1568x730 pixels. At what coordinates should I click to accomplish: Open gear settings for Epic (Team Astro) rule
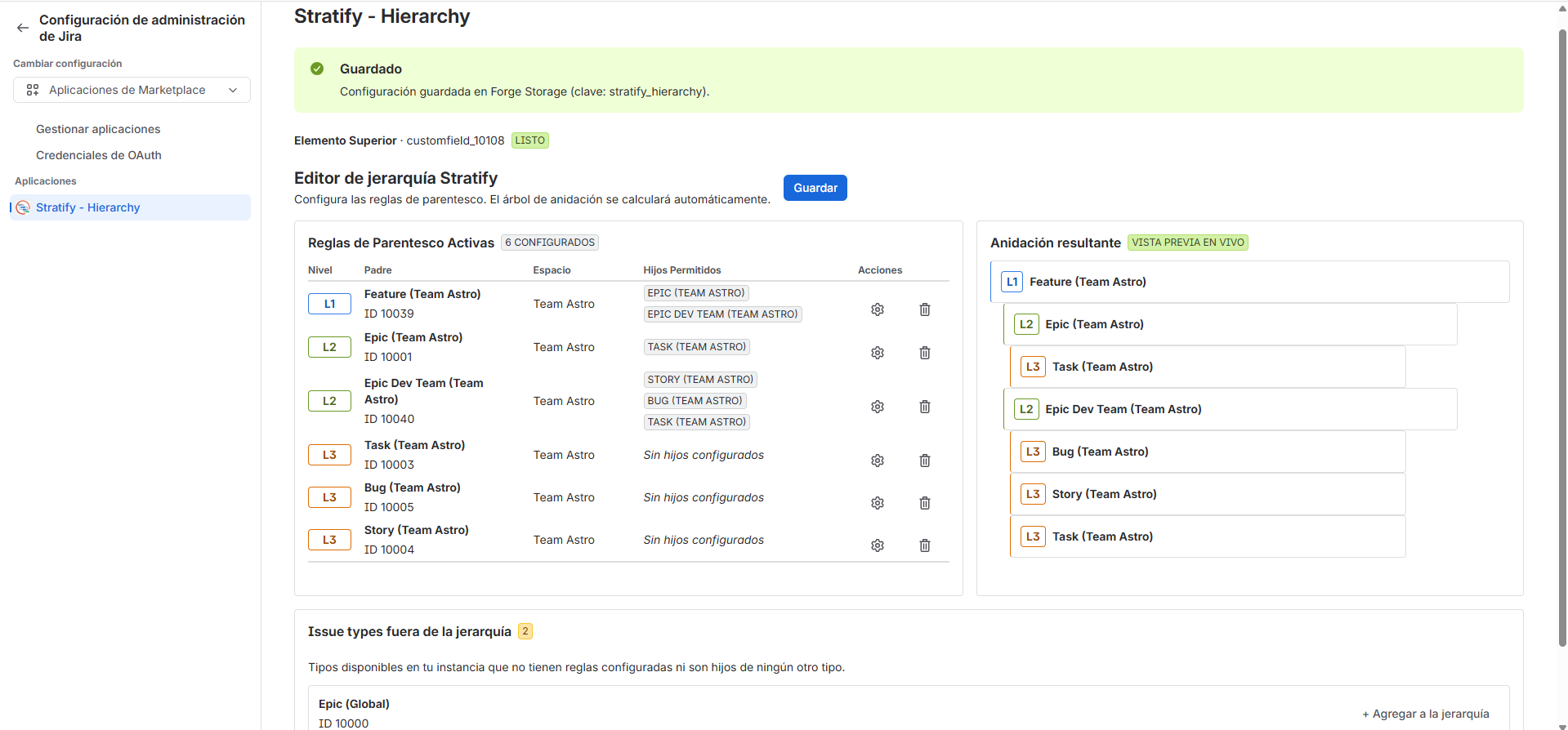(878, 353)
